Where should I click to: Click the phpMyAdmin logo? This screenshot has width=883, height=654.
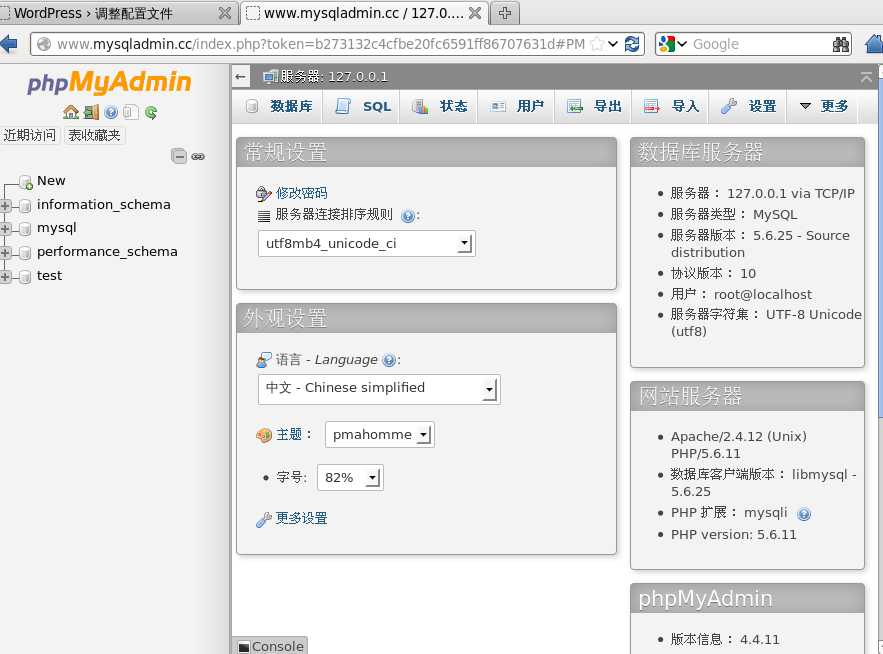click(x=109, y=83)
